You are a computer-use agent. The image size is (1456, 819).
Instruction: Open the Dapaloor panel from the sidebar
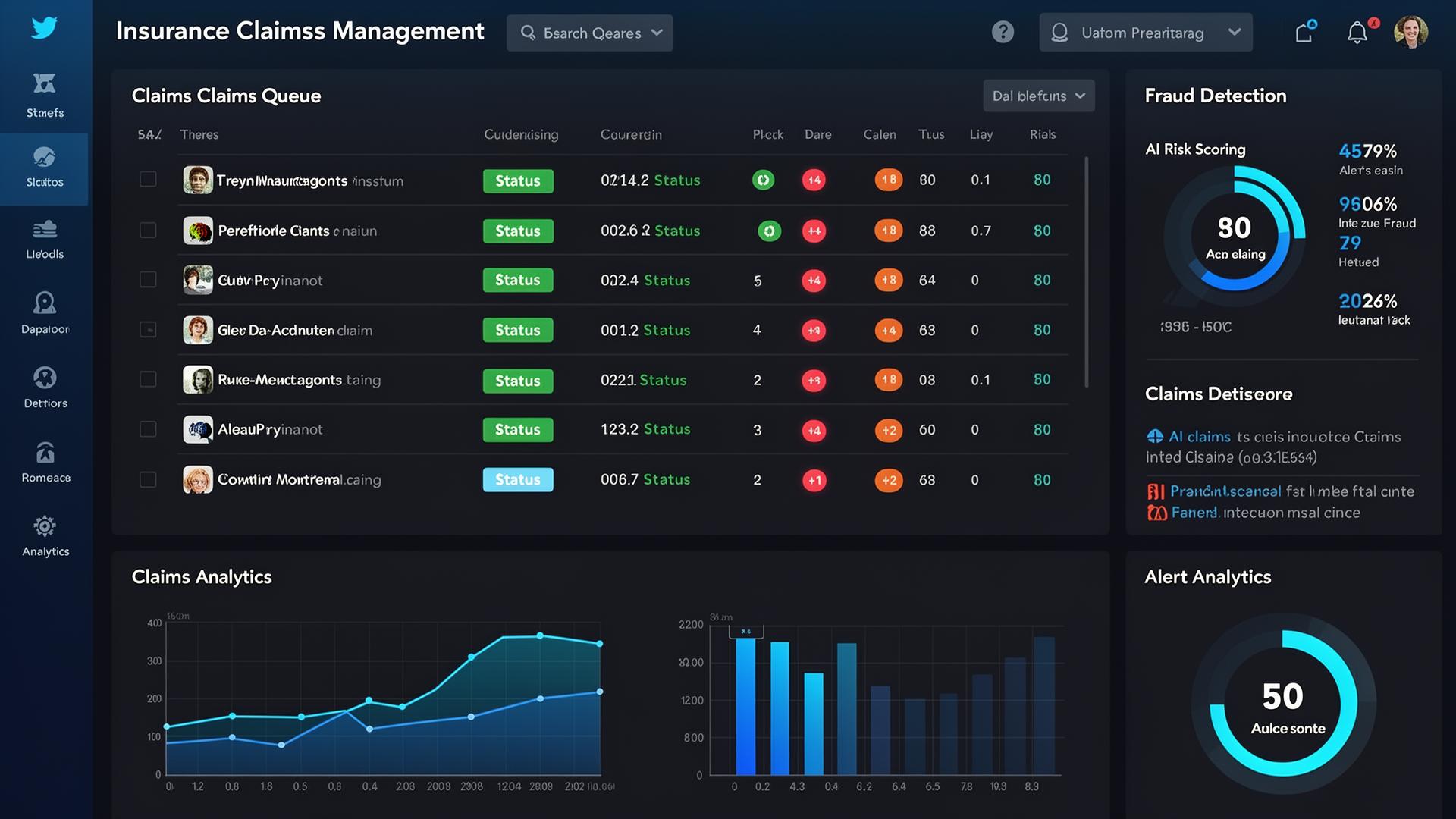[45, 313]
